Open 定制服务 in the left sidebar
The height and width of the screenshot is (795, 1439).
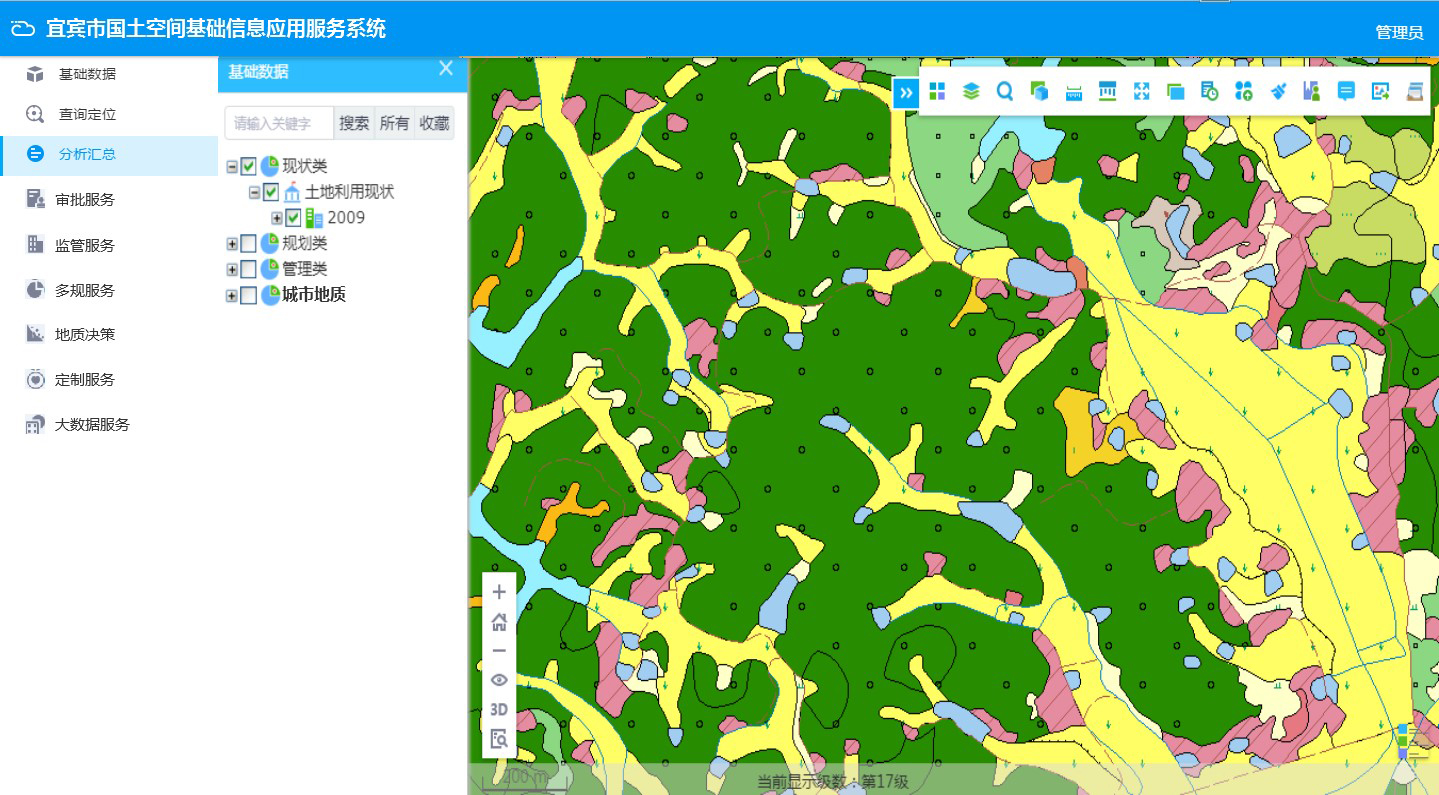tap(109, 379)
